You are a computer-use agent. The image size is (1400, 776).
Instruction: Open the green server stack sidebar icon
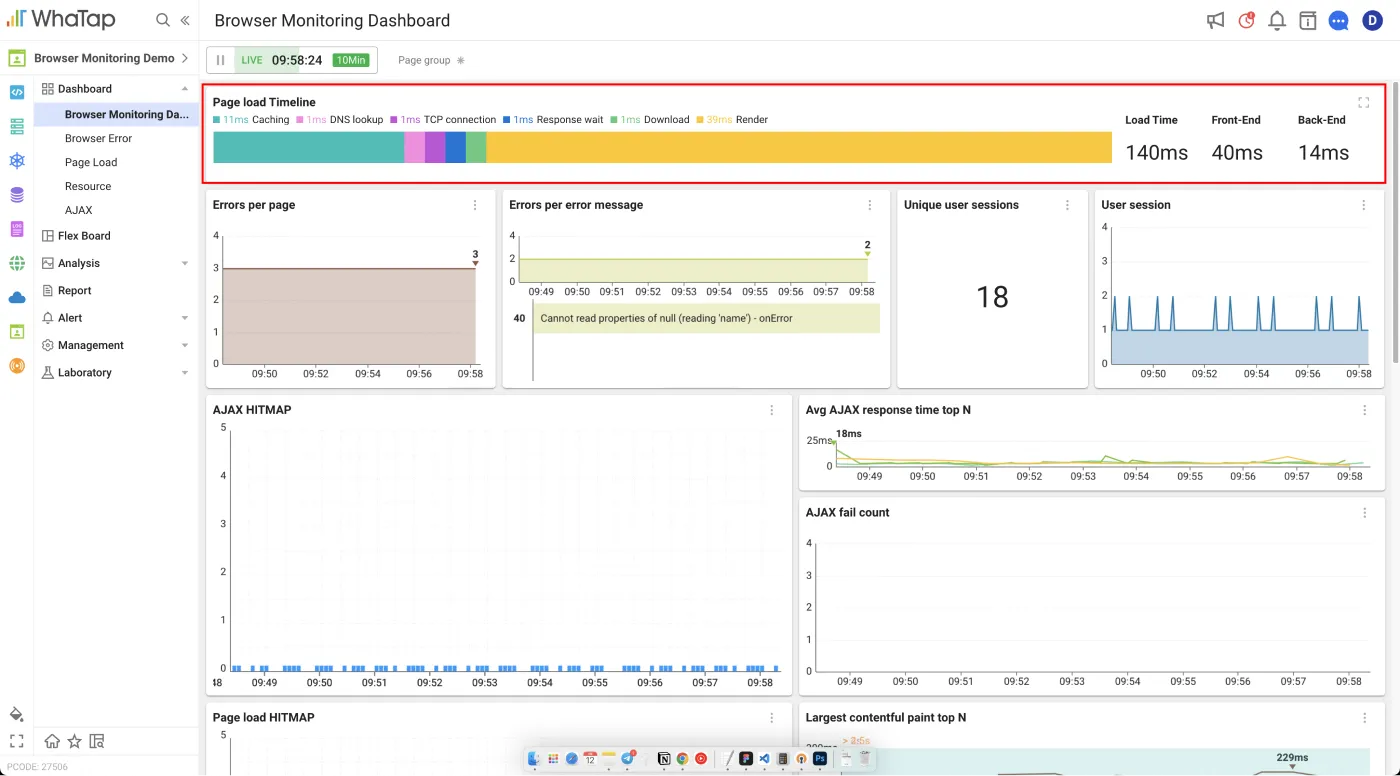tap(16, 126)
